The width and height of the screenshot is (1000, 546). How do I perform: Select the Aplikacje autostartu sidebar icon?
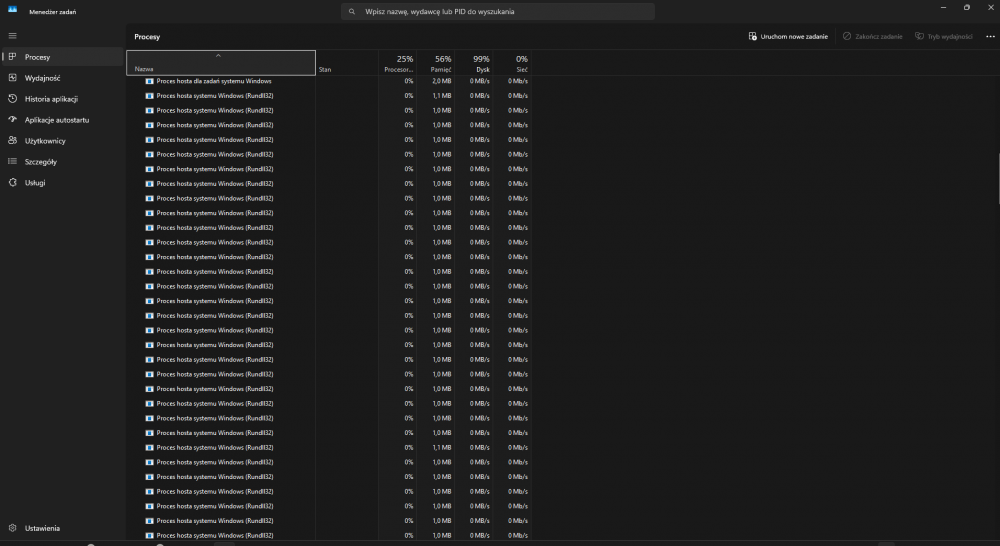point(12,120)
